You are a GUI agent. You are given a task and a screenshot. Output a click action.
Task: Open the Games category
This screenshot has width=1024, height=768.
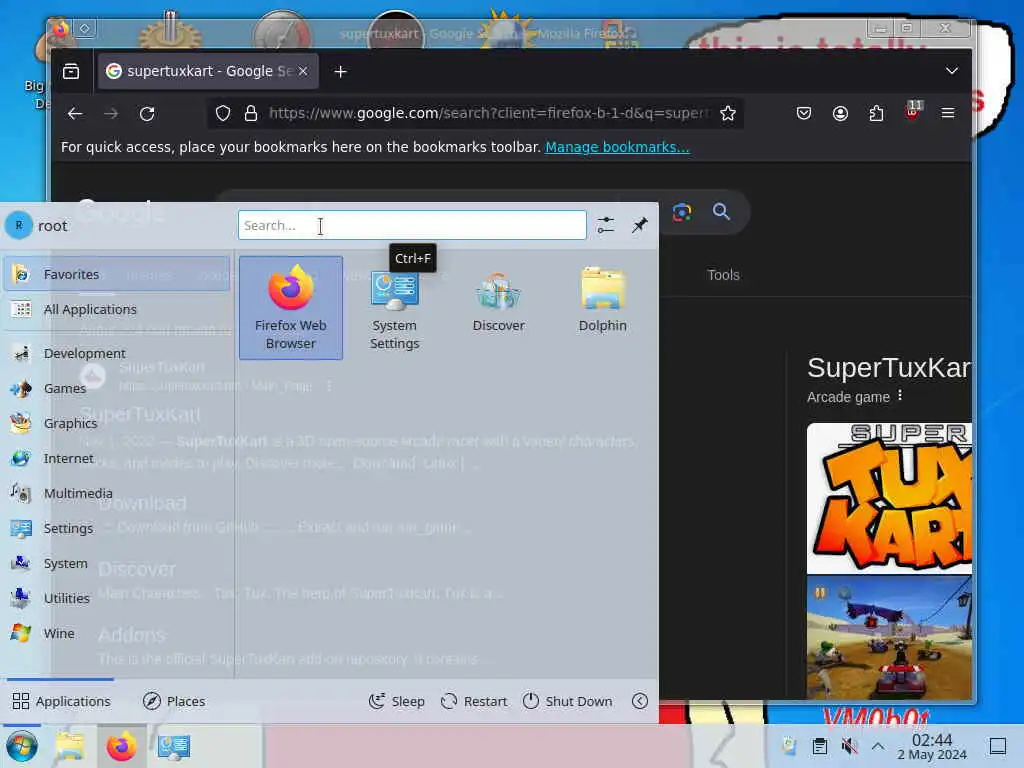pos(117,389)
